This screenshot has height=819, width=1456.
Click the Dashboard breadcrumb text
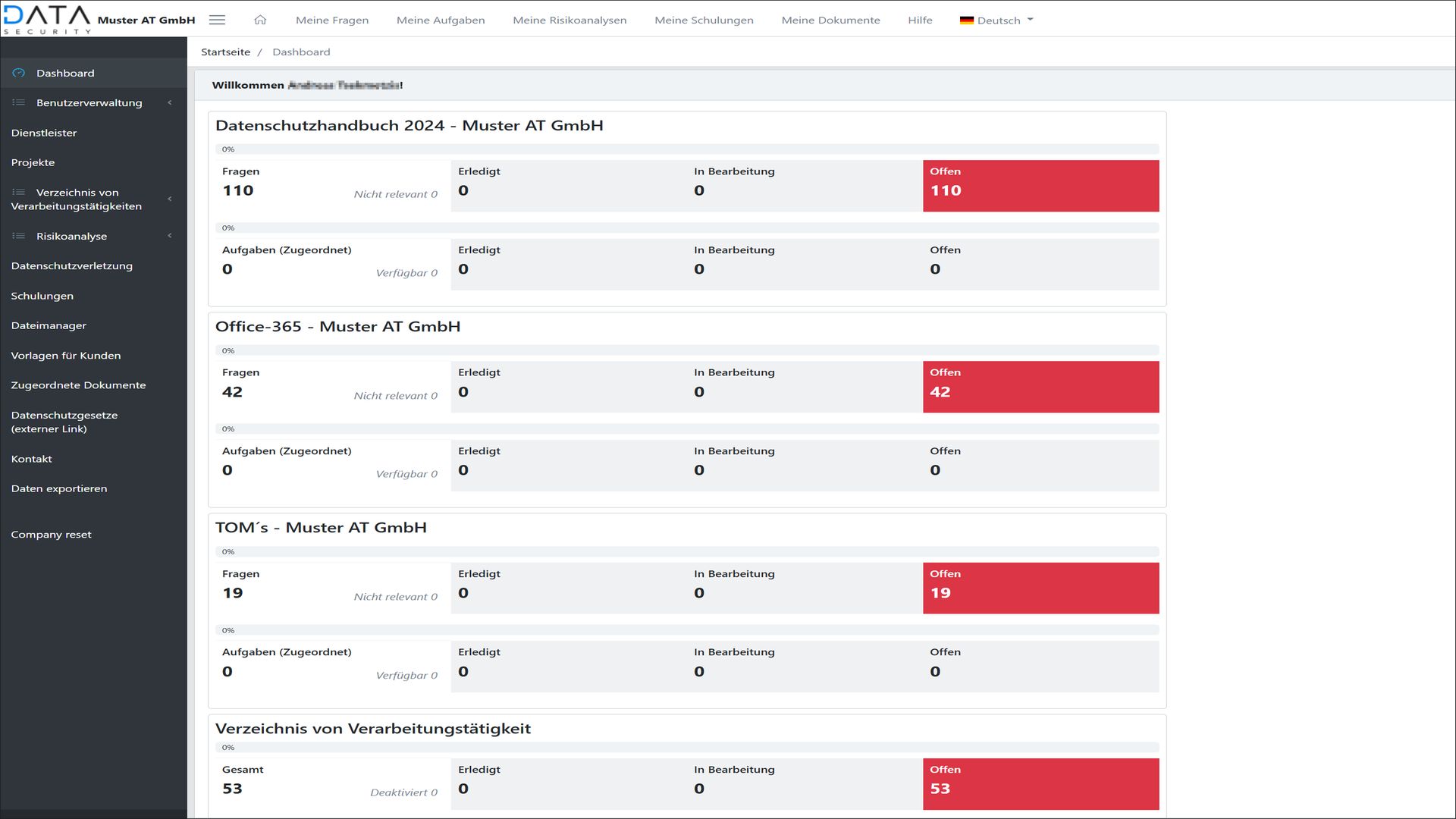(x=301, y=52)
